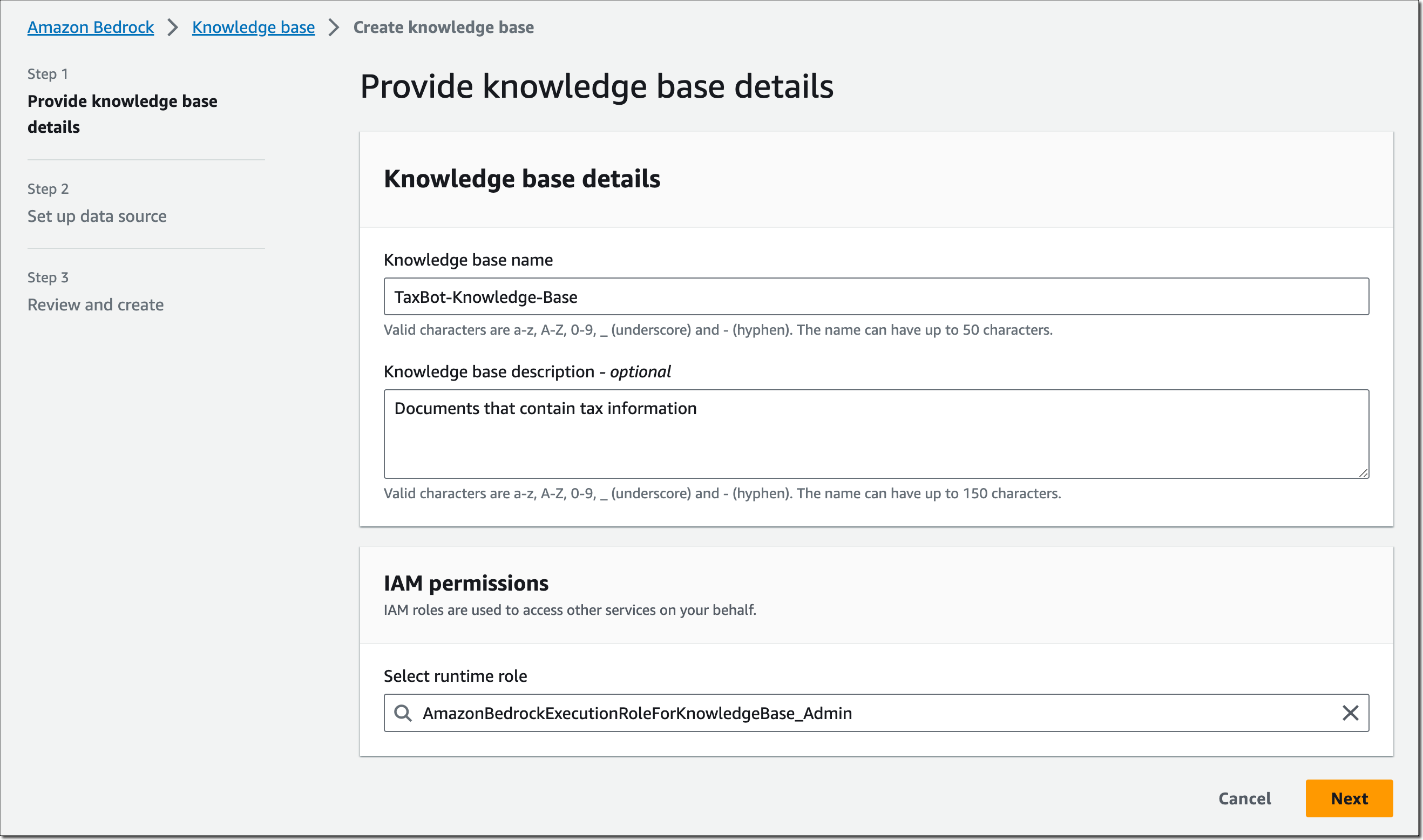The image size is (1423, 840).
Task: Click the search icon in runtime role field
Action: [x=404, y=713]
